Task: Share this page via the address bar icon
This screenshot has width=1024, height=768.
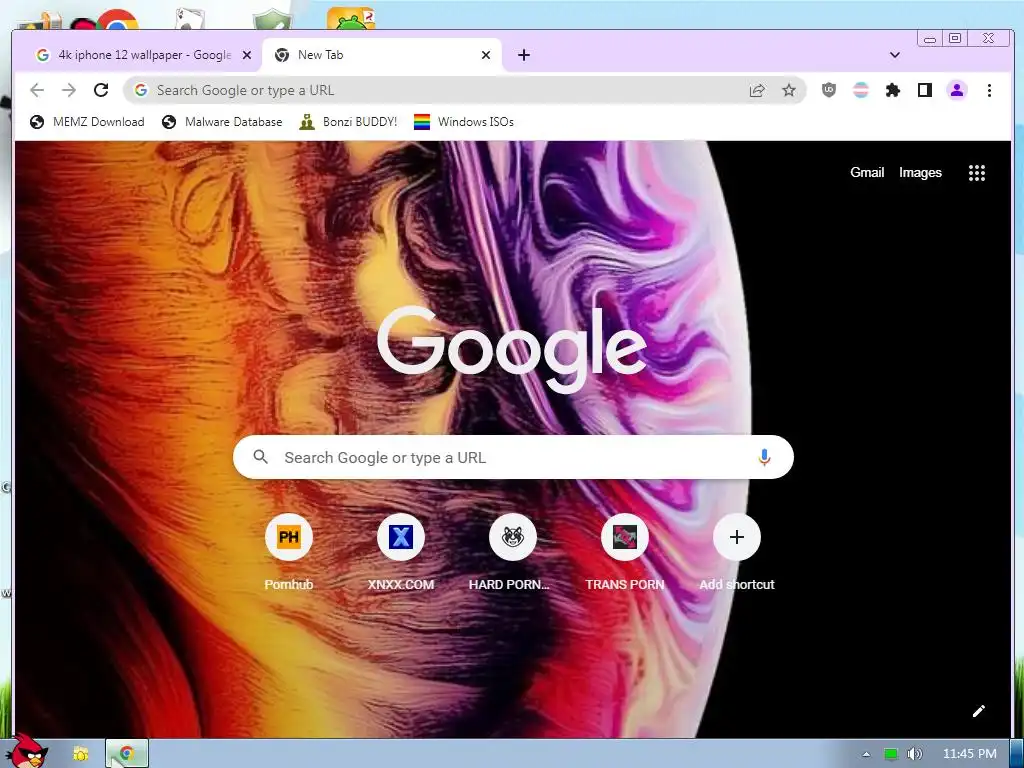Action: (x=757, y=90)
